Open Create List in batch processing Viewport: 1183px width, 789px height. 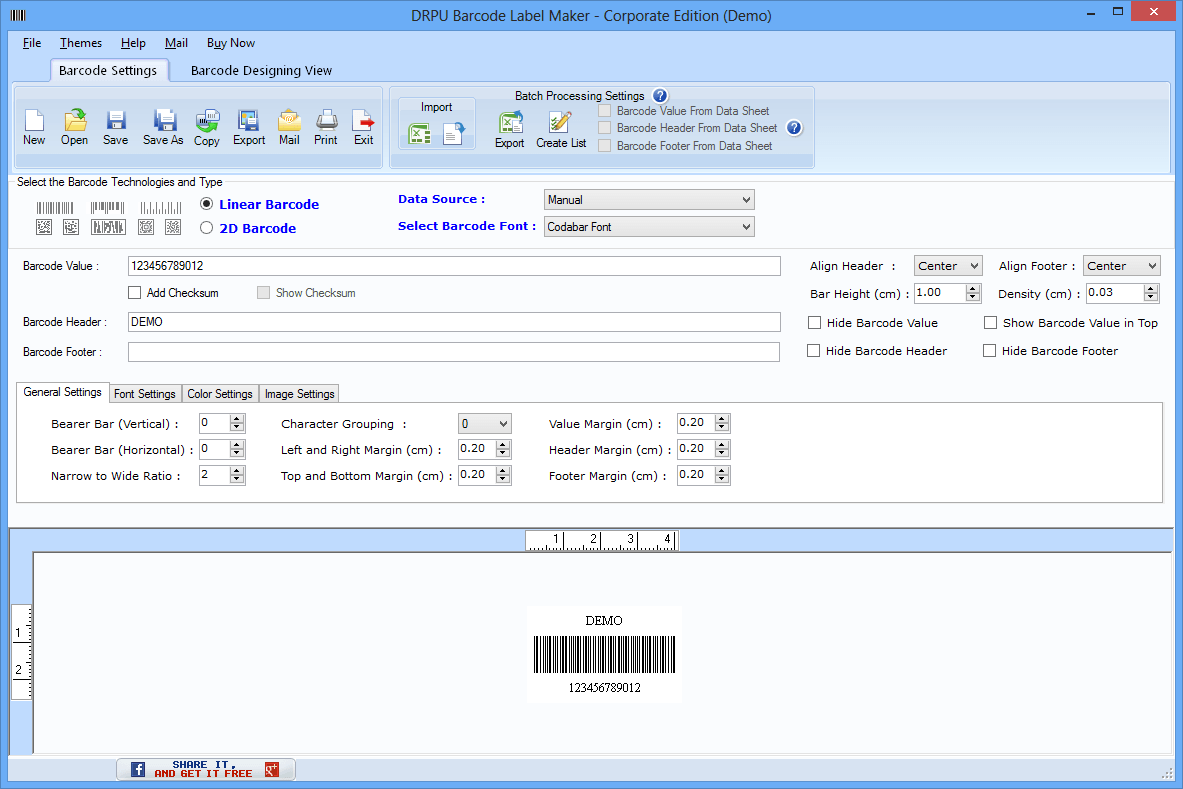click(x=561, y=130)
